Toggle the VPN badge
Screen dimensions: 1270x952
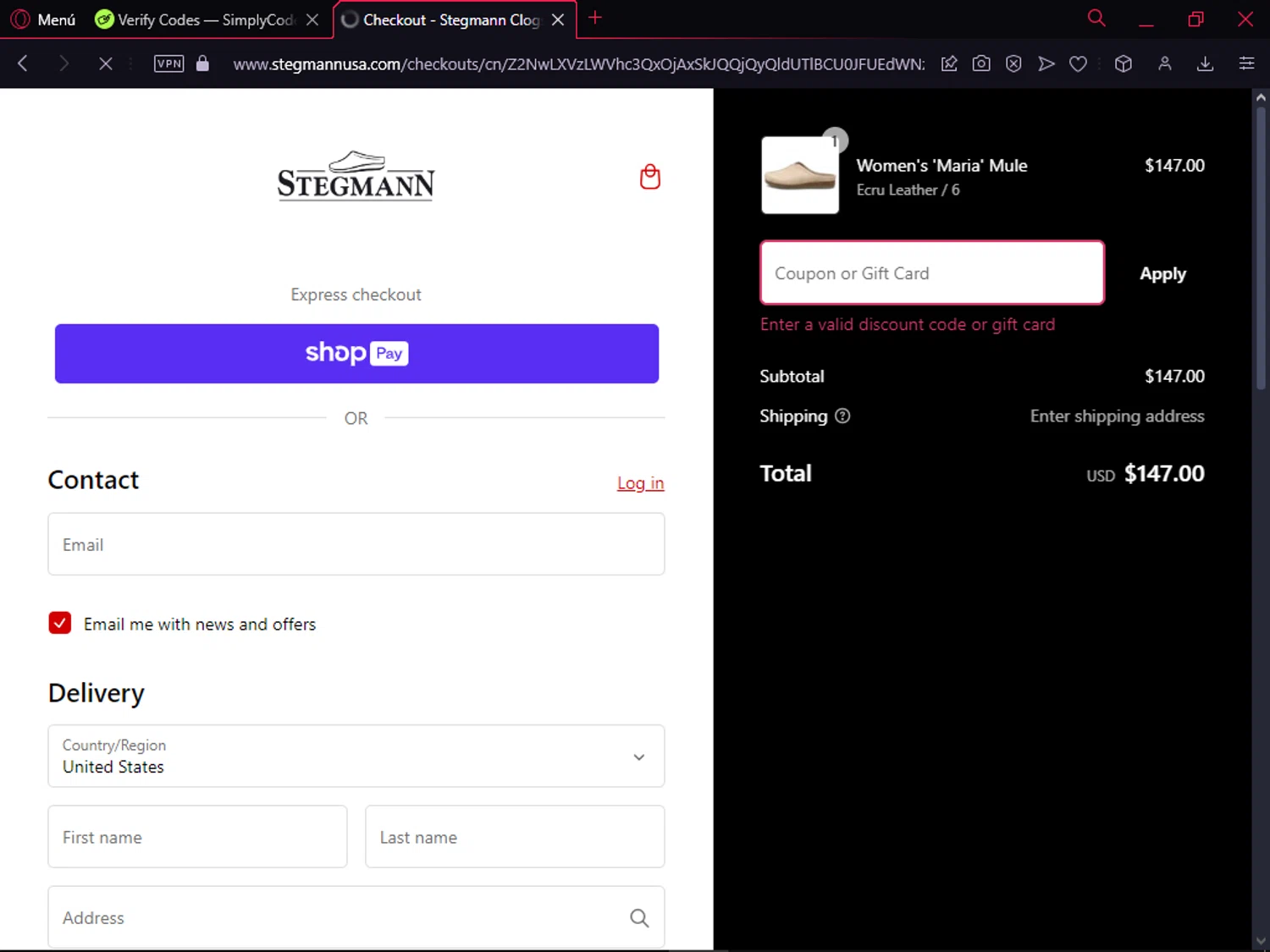tap(168, 63)
